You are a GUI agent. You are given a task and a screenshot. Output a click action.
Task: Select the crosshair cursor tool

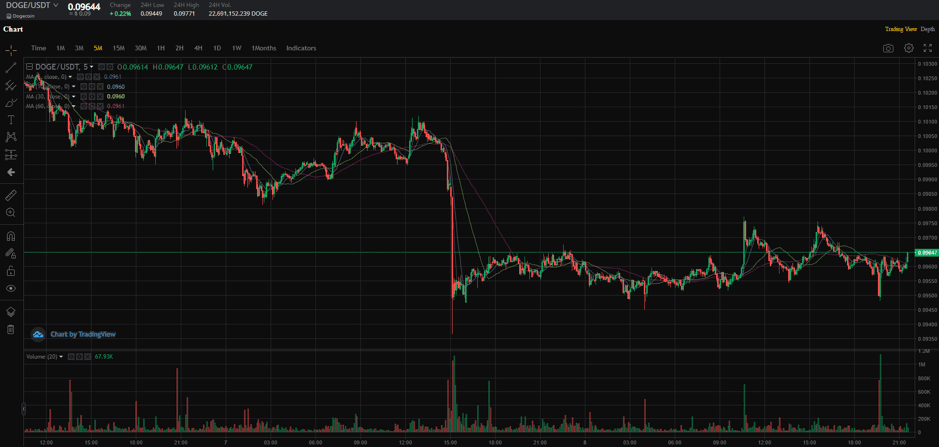11,50
